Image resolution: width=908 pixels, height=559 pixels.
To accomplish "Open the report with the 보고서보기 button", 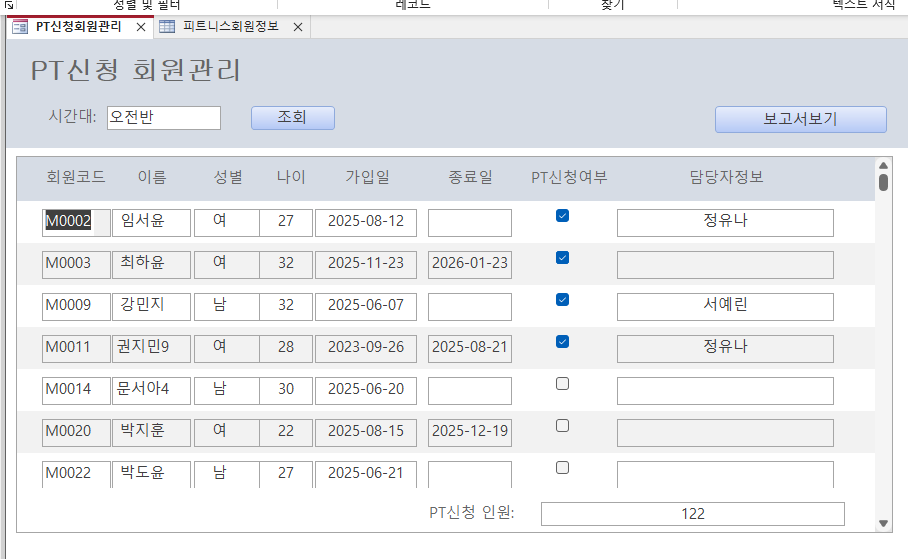I will [x=800, y=119].
